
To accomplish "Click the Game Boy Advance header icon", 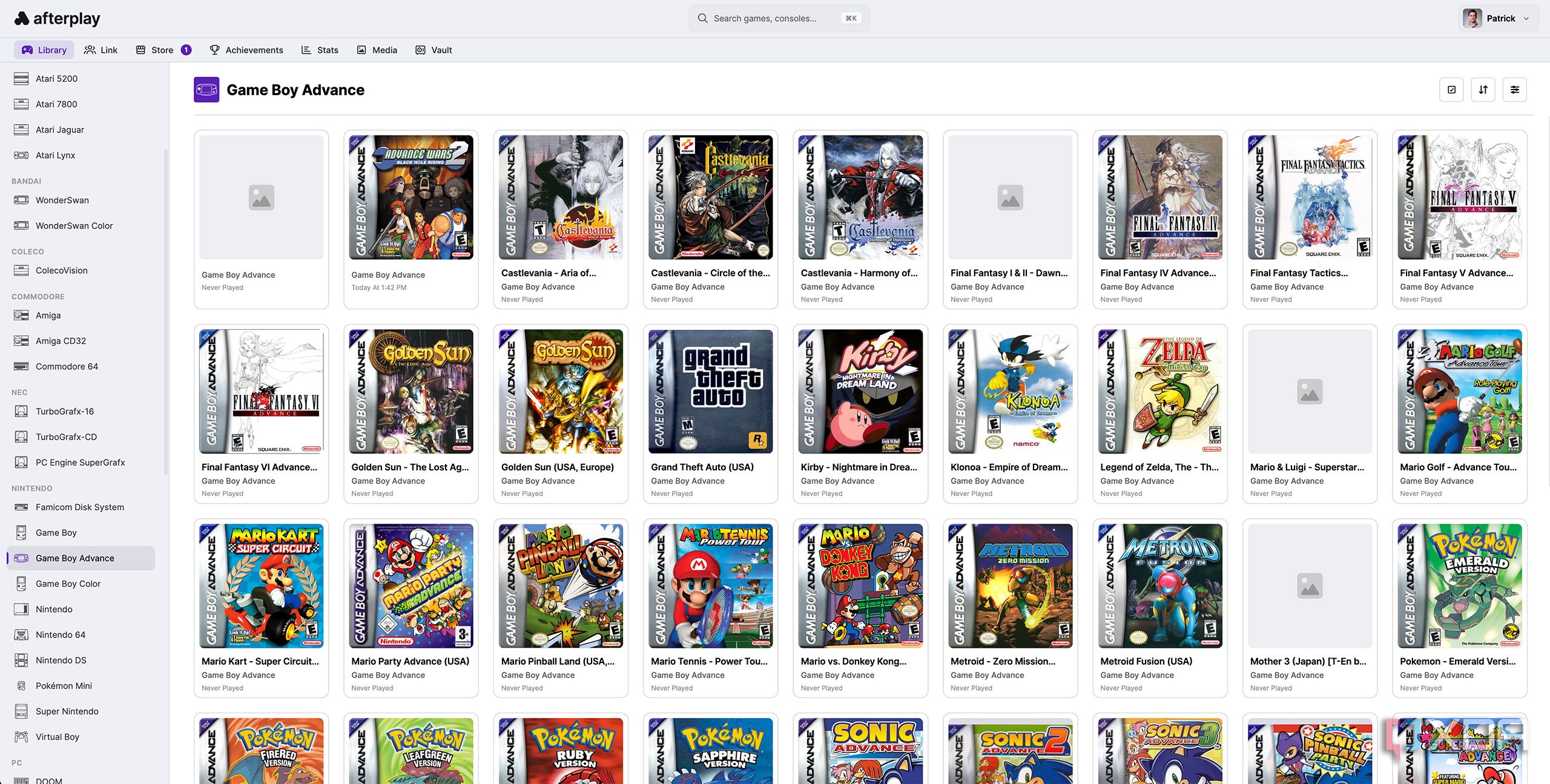I will [206, 90].
